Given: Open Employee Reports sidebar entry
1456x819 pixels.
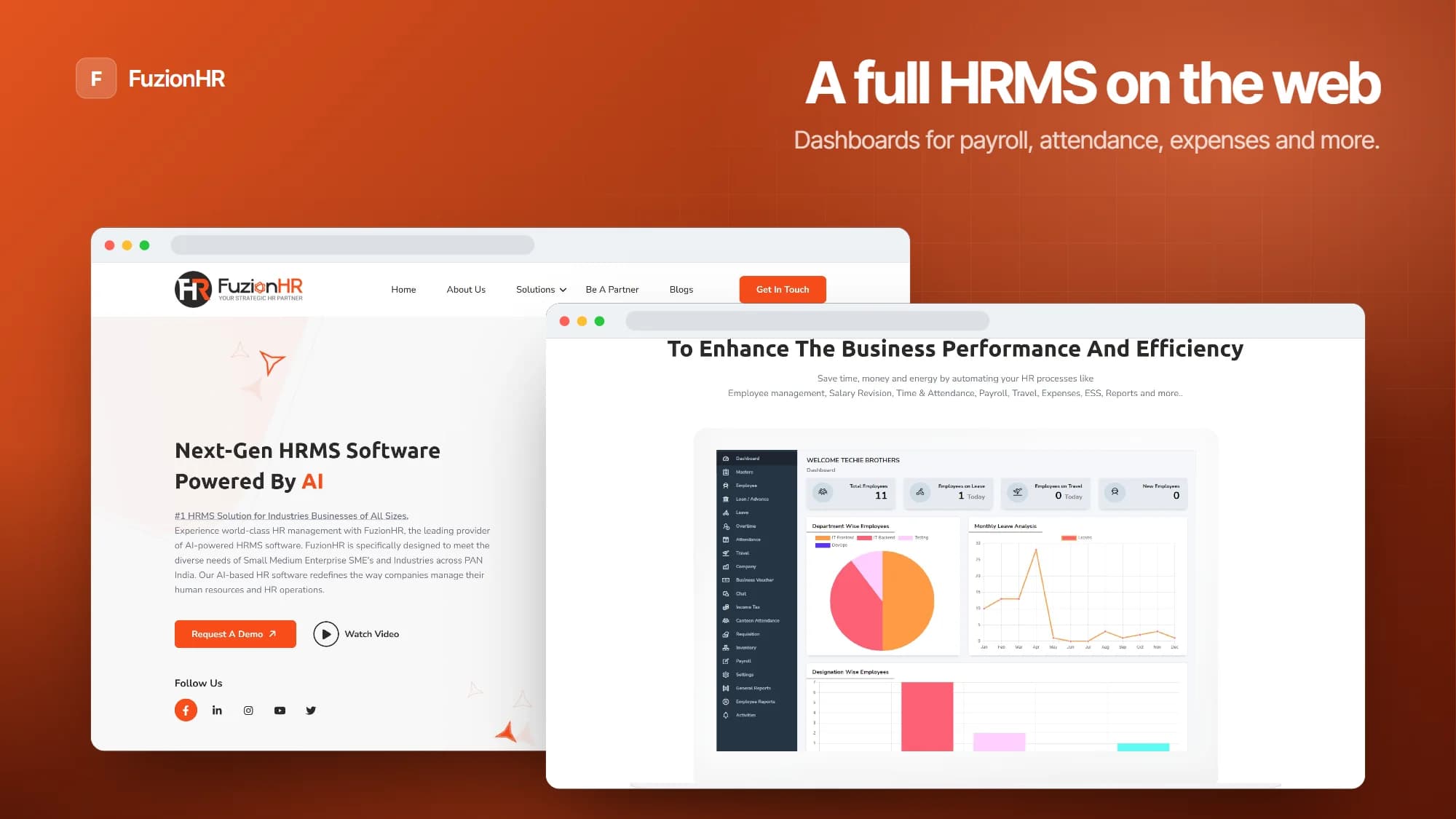Looking at the screenshot, I should [x=756, y=702].
